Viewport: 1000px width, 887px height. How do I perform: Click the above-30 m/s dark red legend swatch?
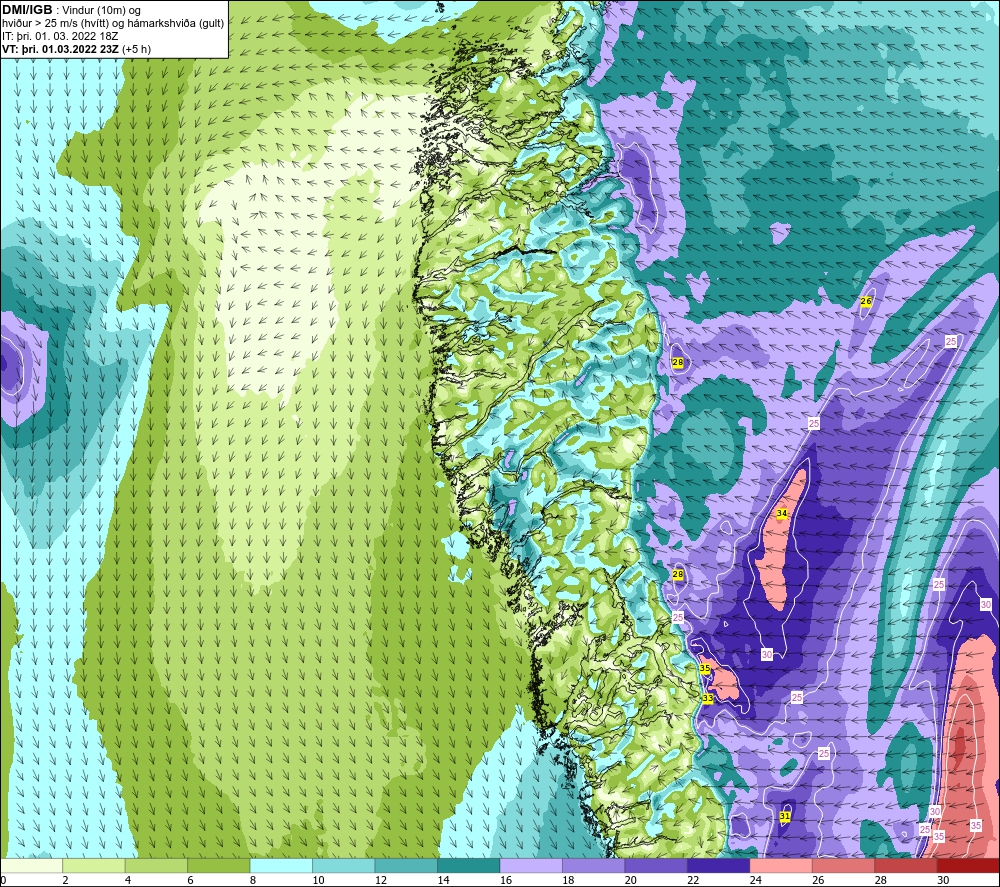pyautogui.click(x=968, y=866)
